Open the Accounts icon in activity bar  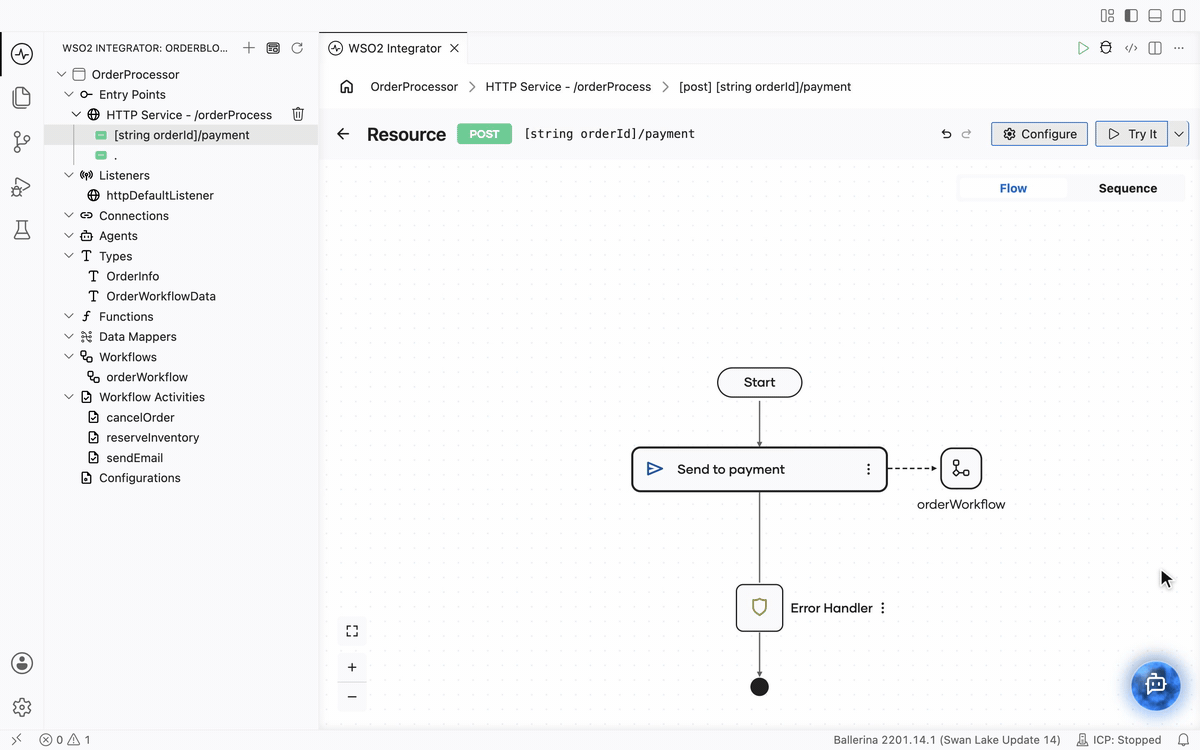coord(22,663)
